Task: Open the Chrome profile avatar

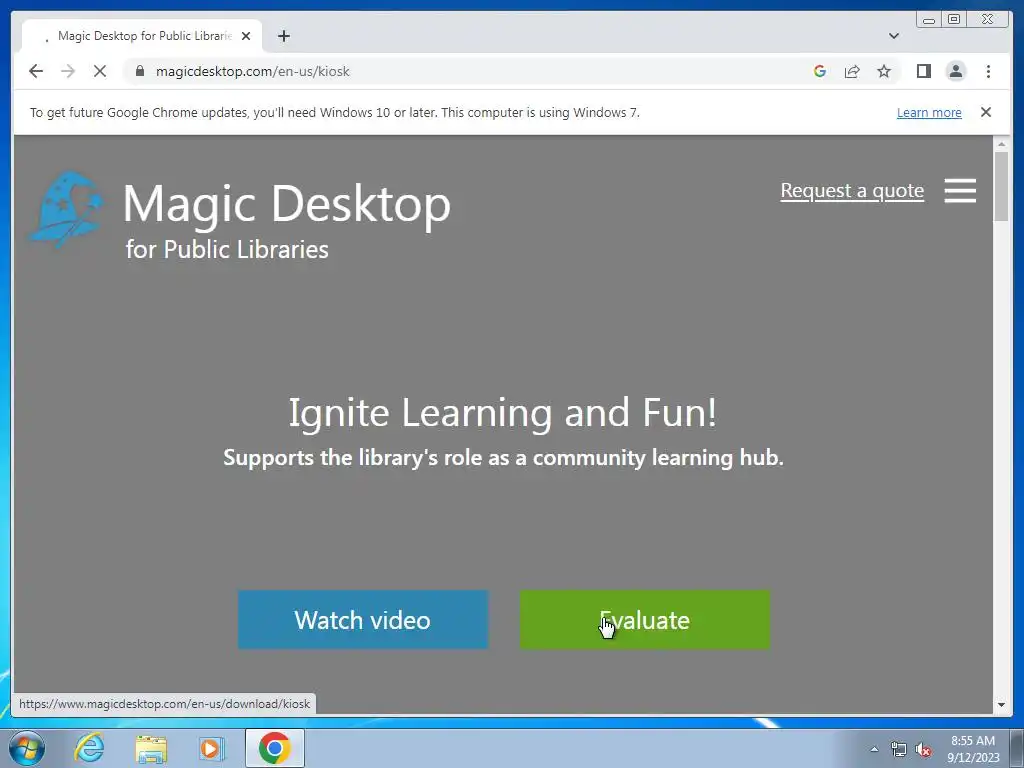Action: 955,71
